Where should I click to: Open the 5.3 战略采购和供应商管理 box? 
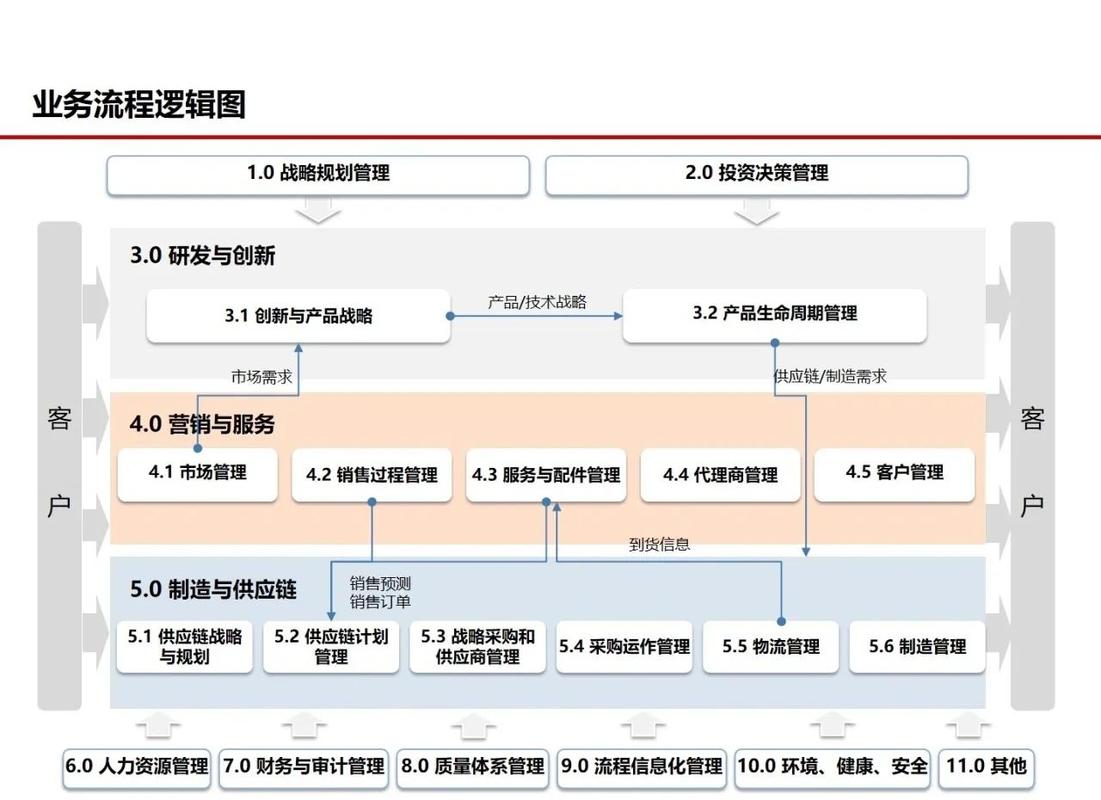point(477,647)
